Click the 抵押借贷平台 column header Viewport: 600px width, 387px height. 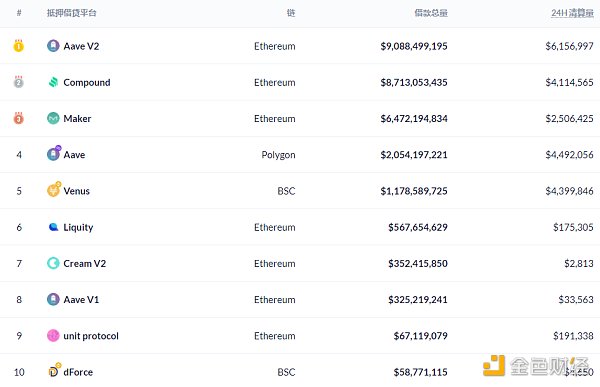click(x=72, y=13)
